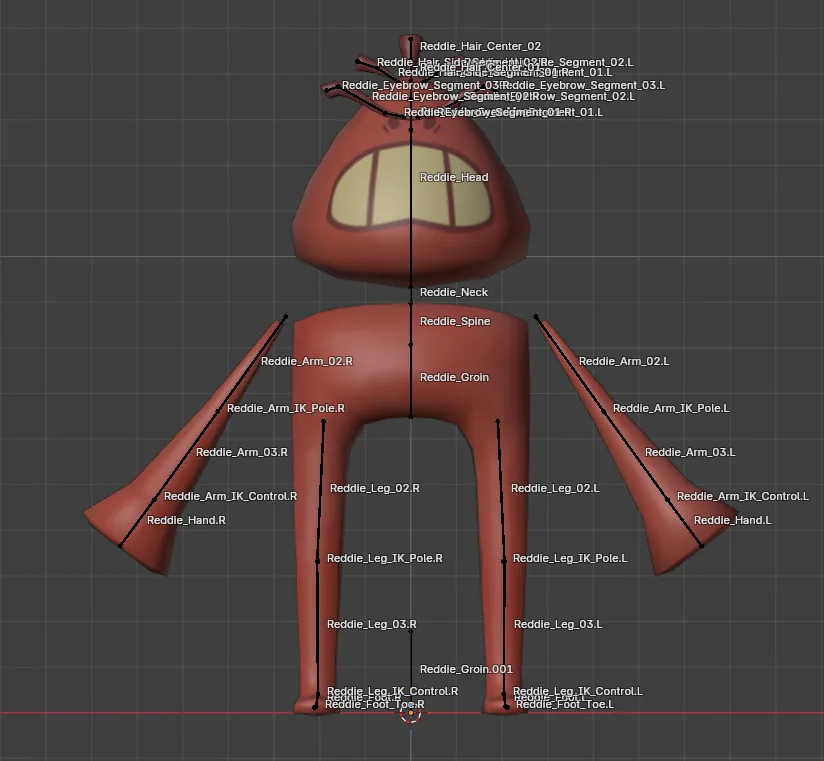Pick the Reddie_Spine bone label
This screenshot has width=824, height=761.
point(455,321)
